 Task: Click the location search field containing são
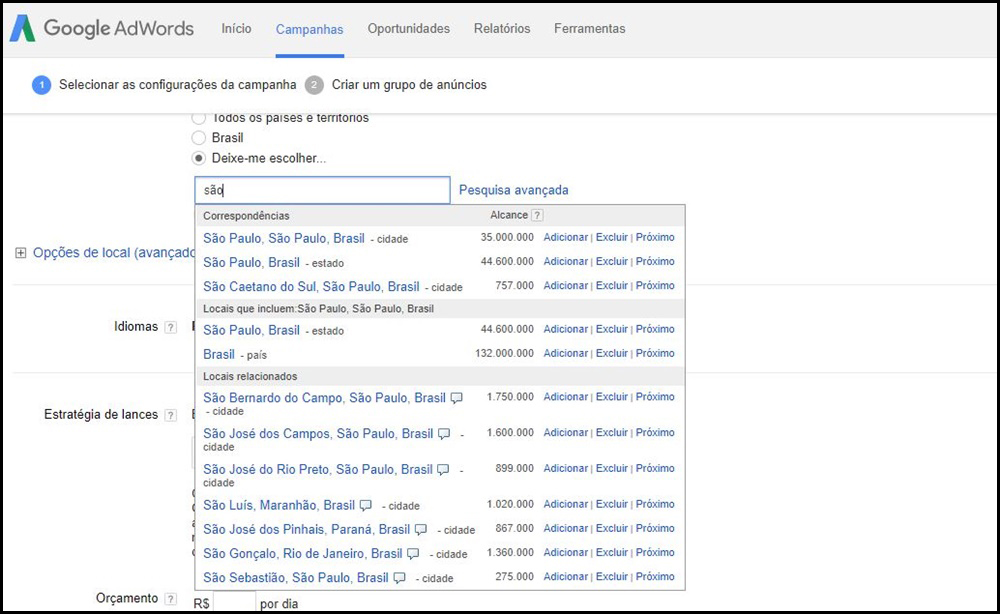click(322, 190)
